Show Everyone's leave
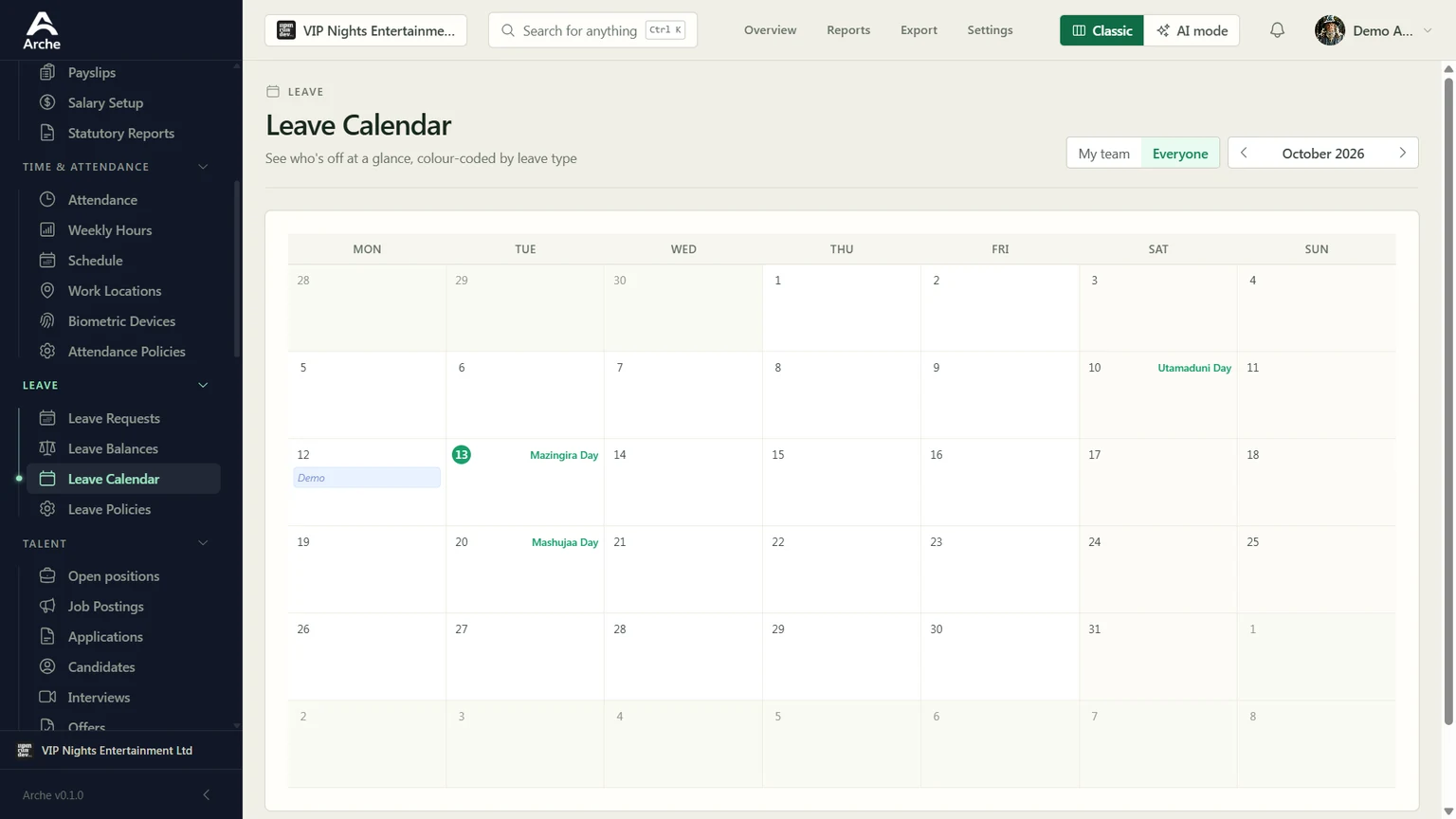 pyautogui.click(x=1180, y=154)
